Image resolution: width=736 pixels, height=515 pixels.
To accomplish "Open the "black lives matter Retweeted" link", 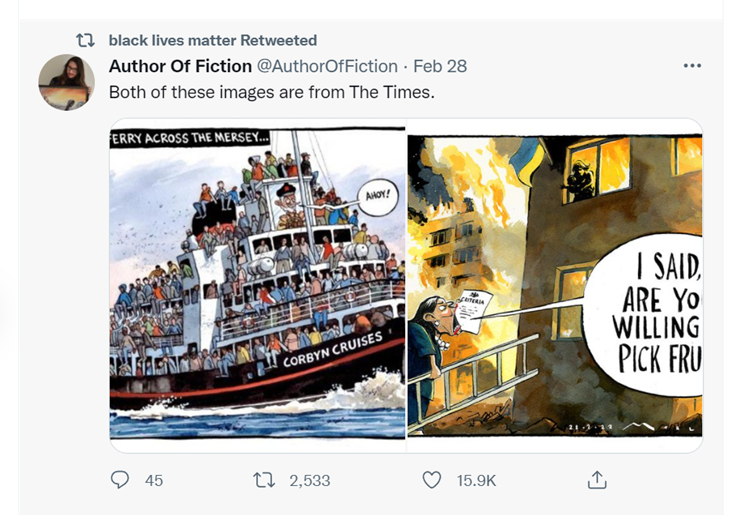I will [212, 41].
